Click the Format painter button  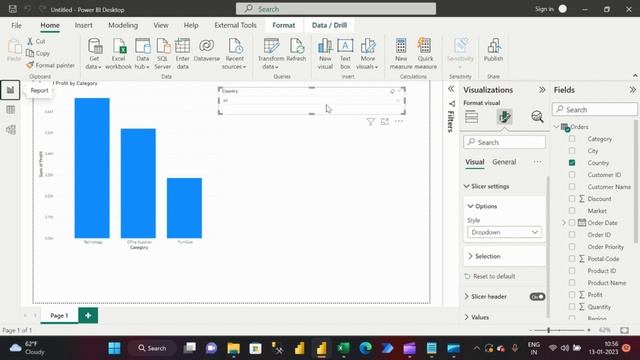pyautogui.click(x=50, y=65)
